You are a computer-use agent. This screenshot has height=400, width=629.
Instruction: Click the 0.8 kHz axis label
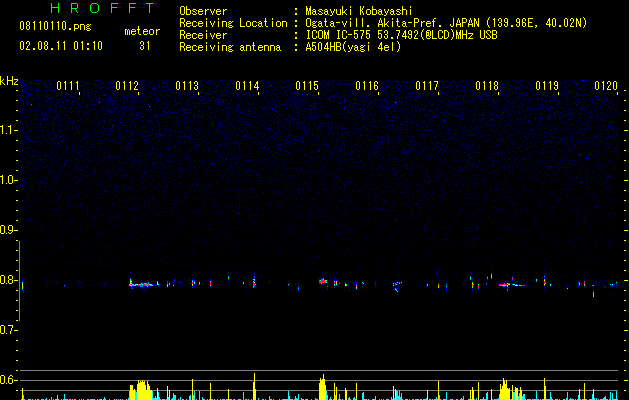pyautogui.click(x=8, y=280)
